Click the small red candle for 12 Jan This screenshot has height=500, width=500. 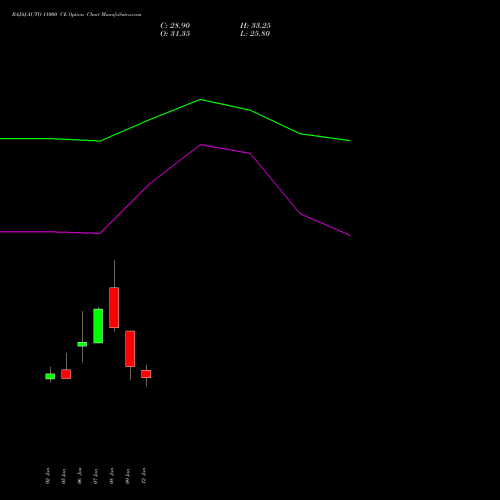tap(146, 374)
